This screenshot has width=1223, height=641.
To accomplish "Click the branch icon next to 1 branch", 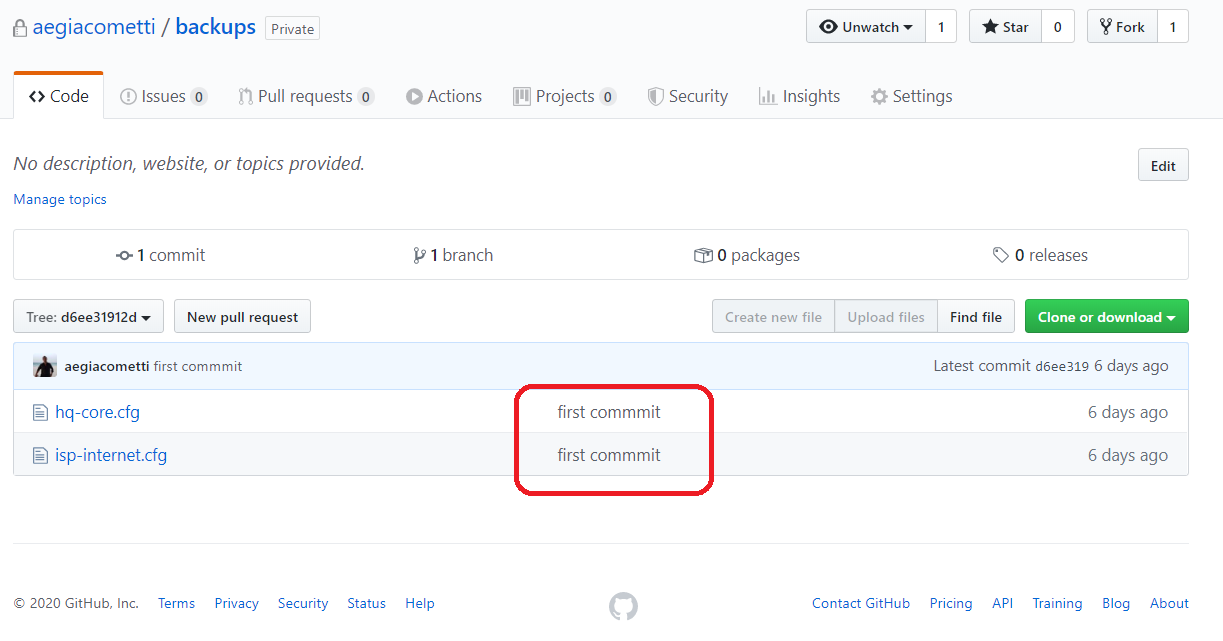I will pos(419,256).
